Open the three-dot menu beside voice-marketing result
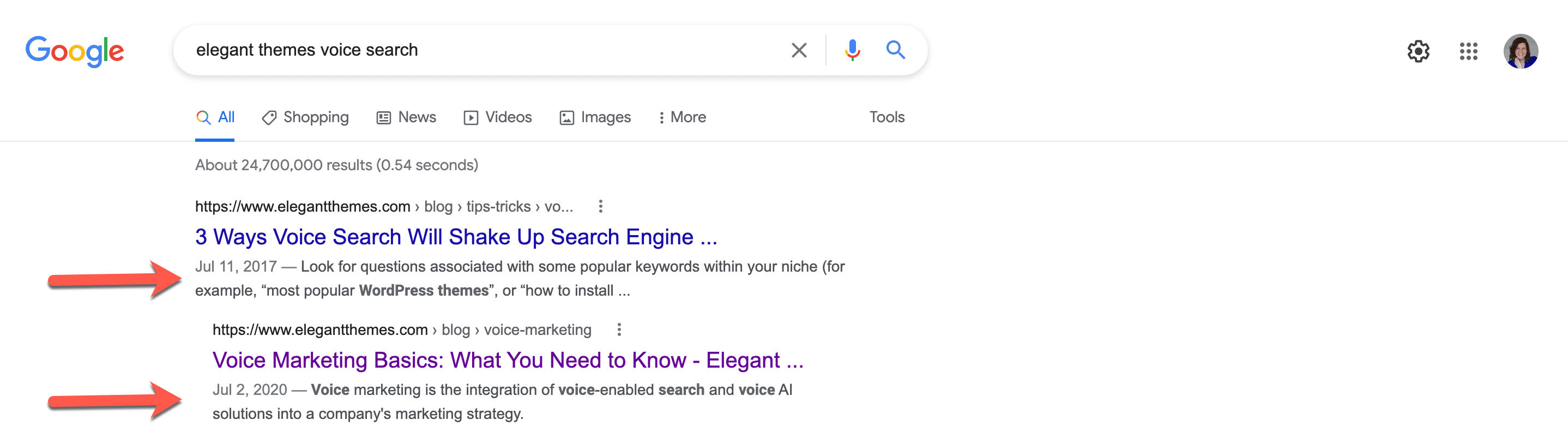1568x444 pixels. (619, 329)
